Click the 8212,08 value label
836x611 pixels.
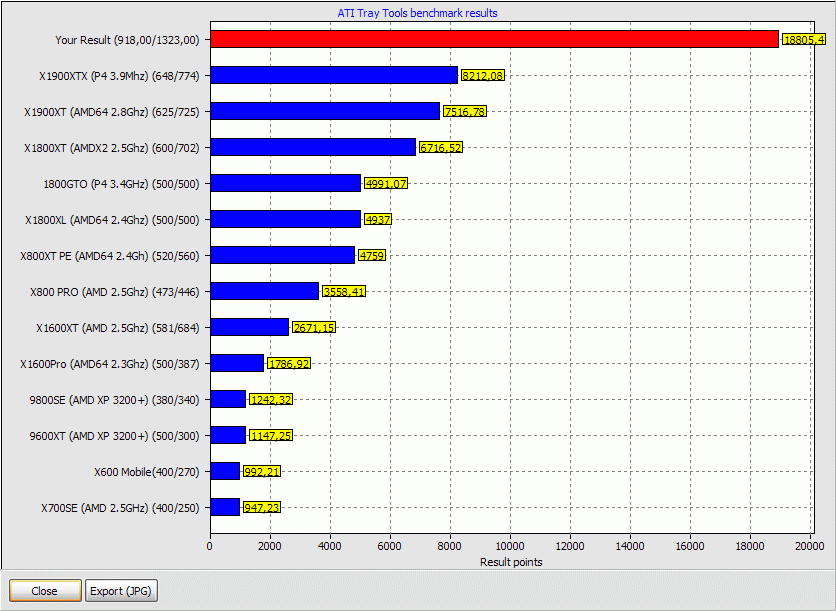point(483,75)
